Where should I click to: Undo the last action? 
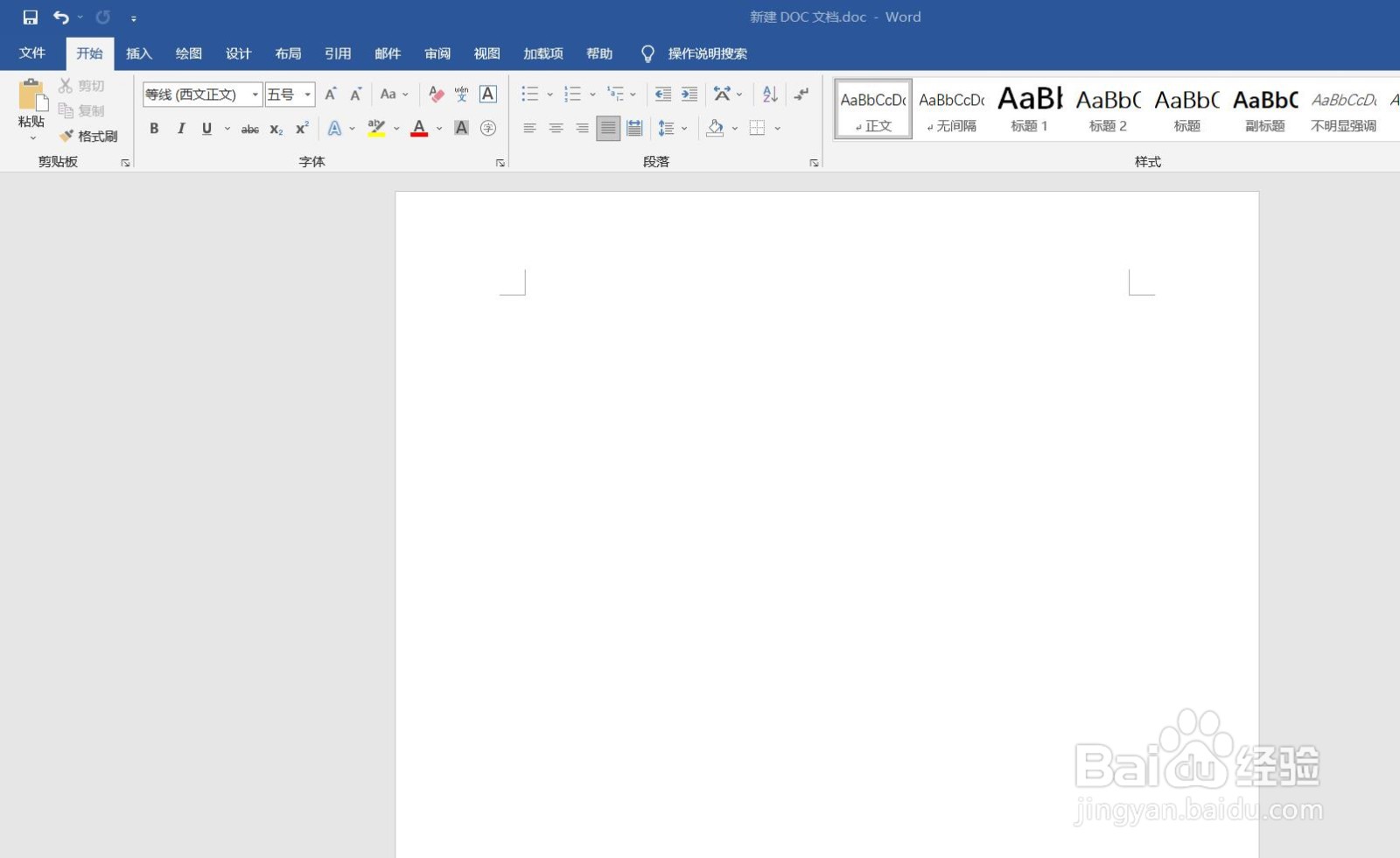point(61,17)
